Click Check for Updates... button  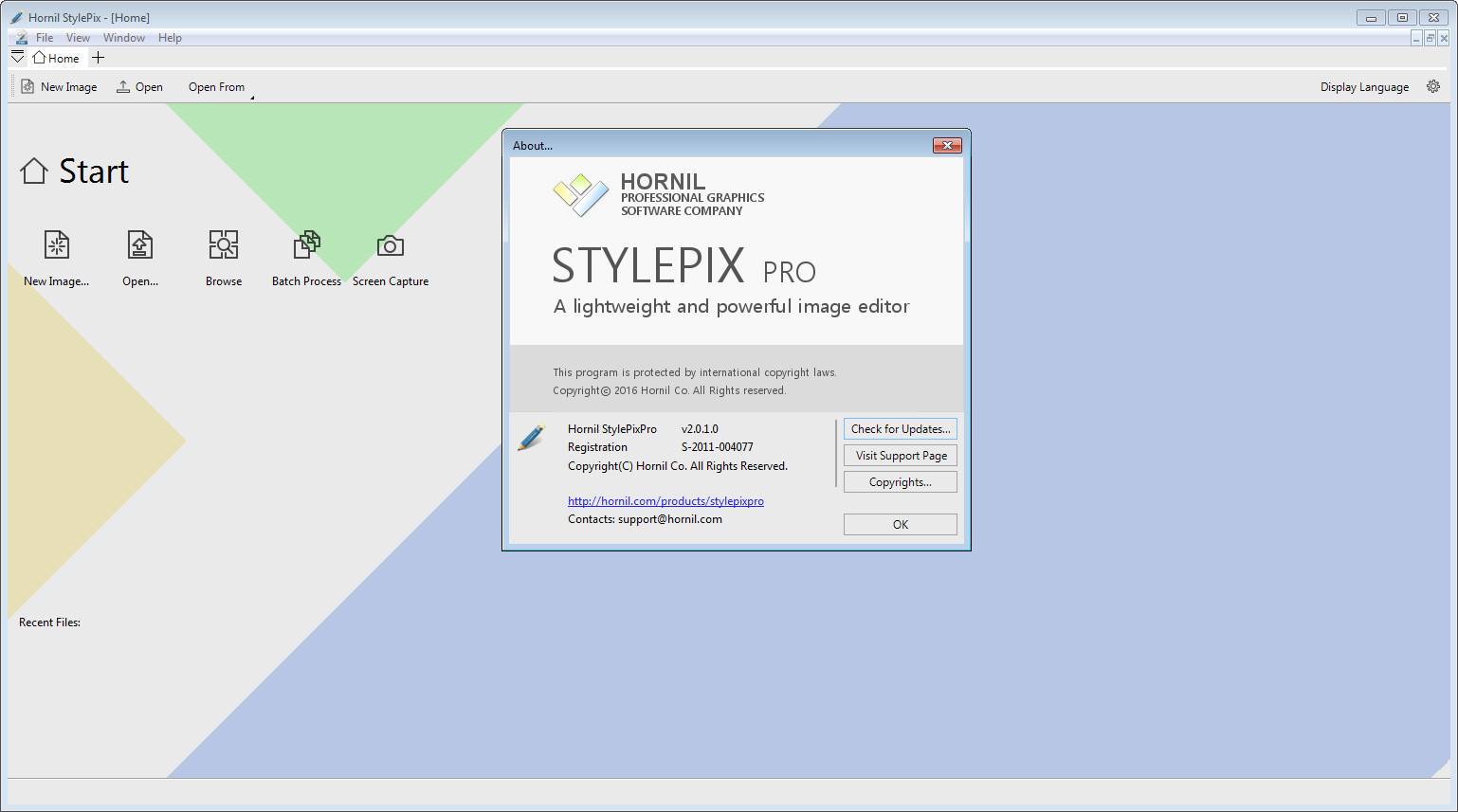[901, 429]
